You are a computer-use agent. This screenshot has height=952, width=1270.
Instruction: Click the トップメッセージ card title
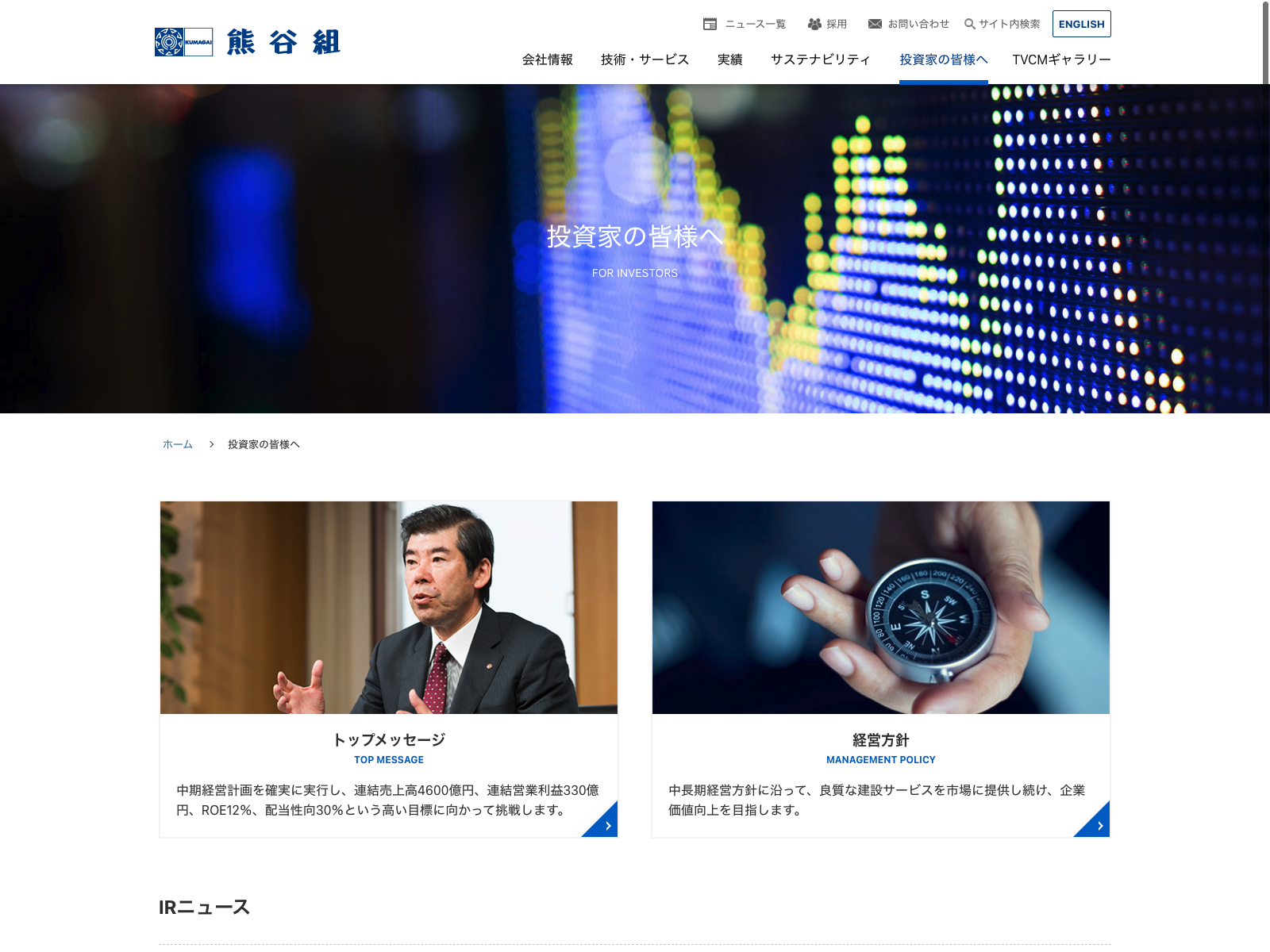click(389, 739)
